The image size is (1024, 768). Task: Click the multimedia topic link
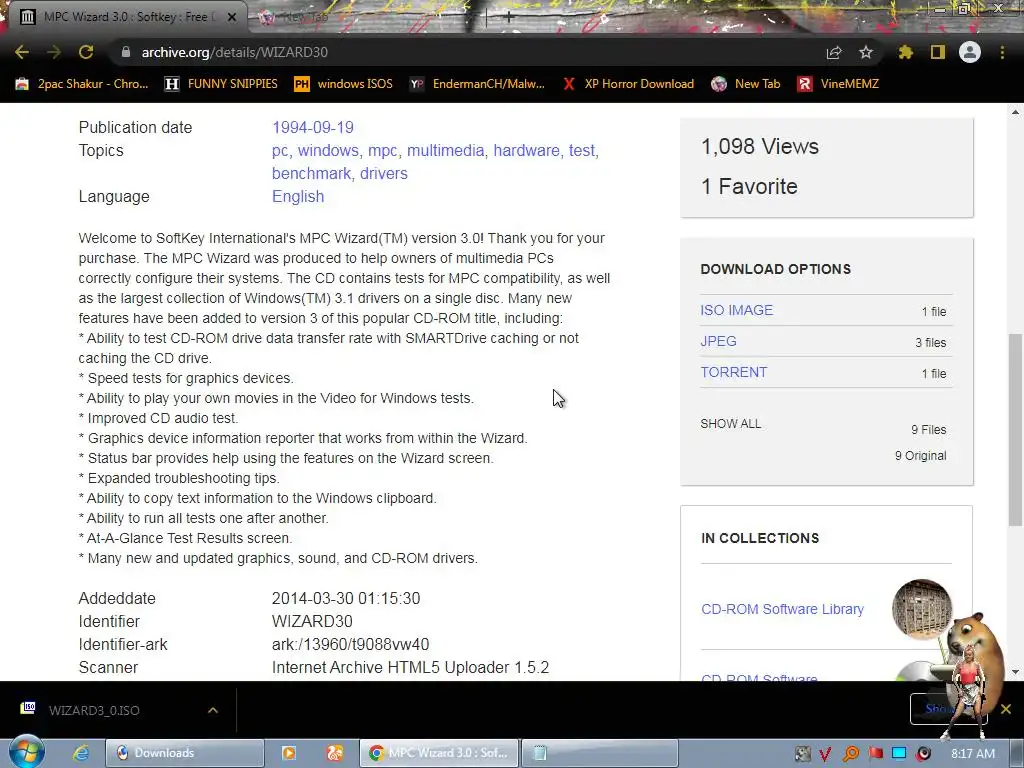click(x=445, y=150)
